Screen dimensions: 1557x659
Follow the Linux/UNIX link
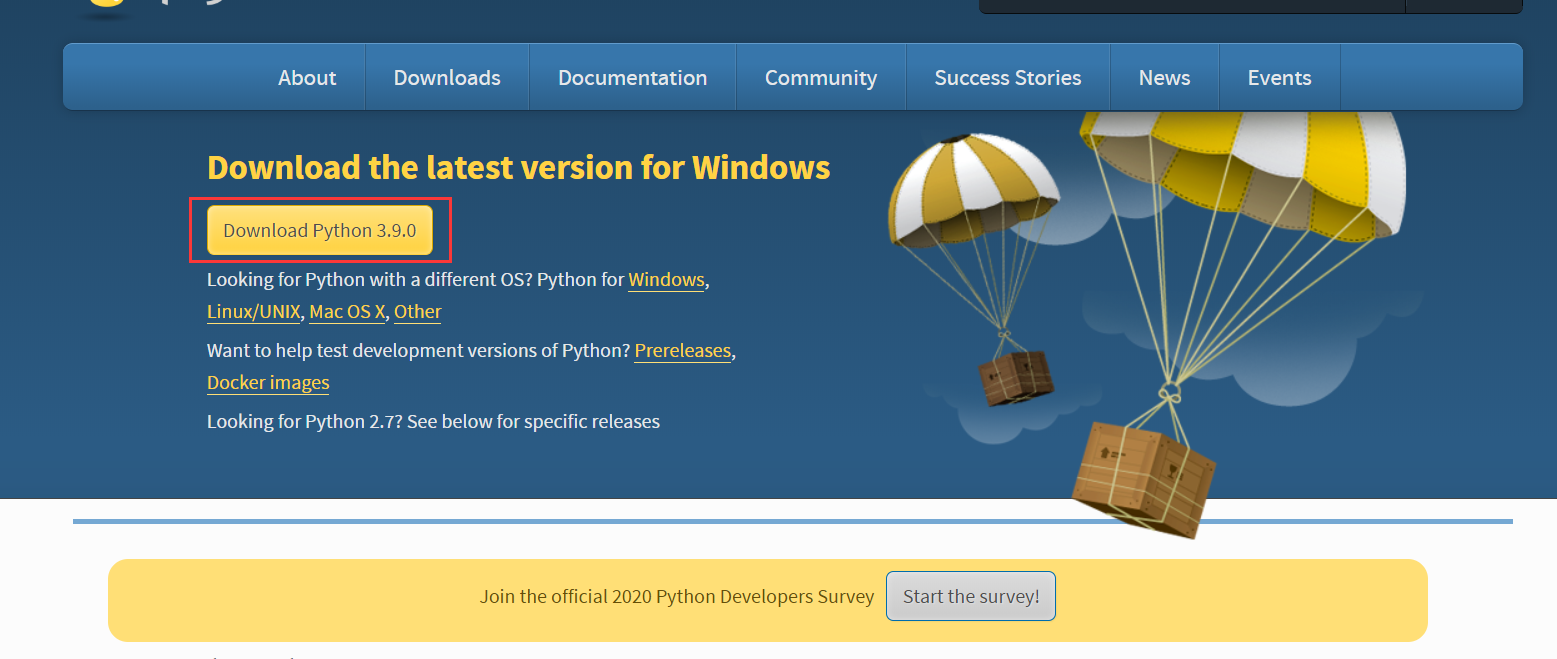pyautogui.click(x=253, y=311)
